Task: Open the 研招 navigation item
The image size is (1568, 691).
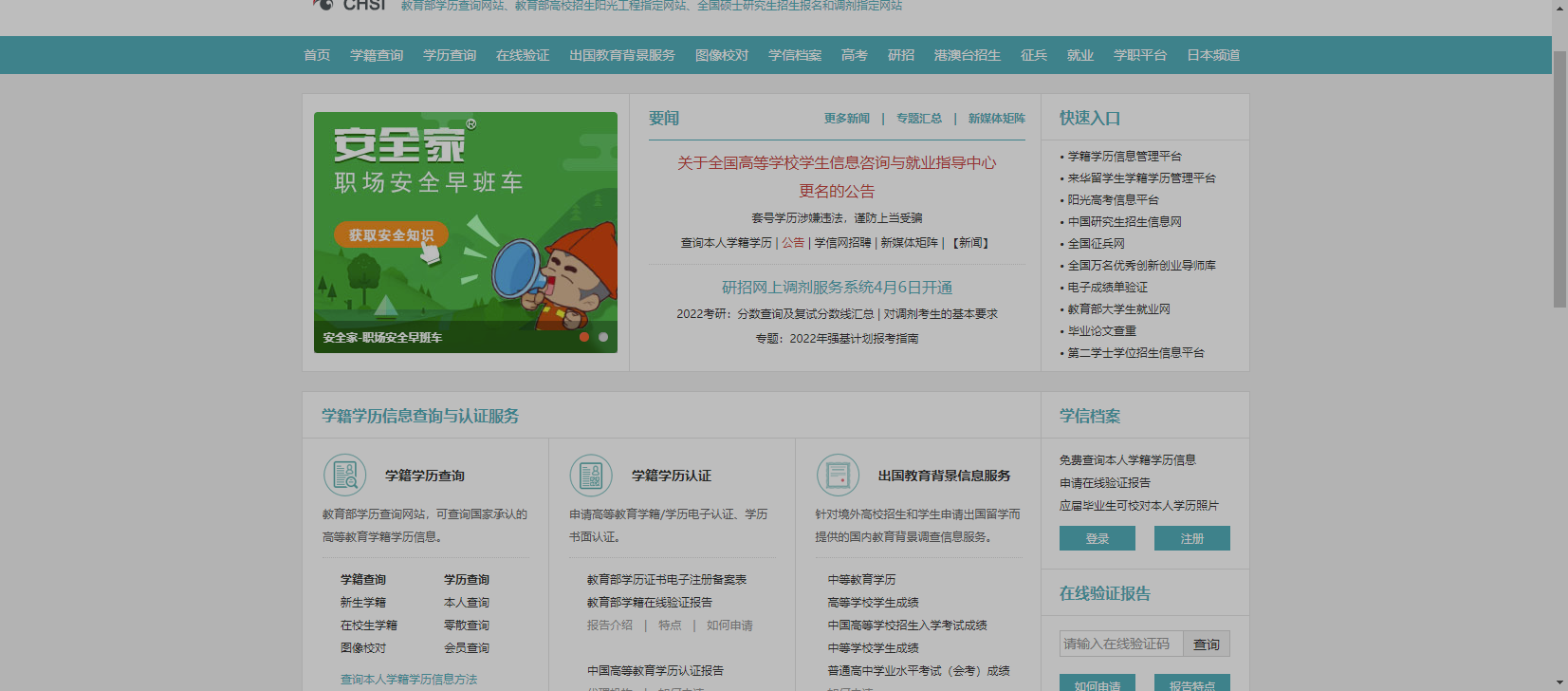Action: pos(901,55)
